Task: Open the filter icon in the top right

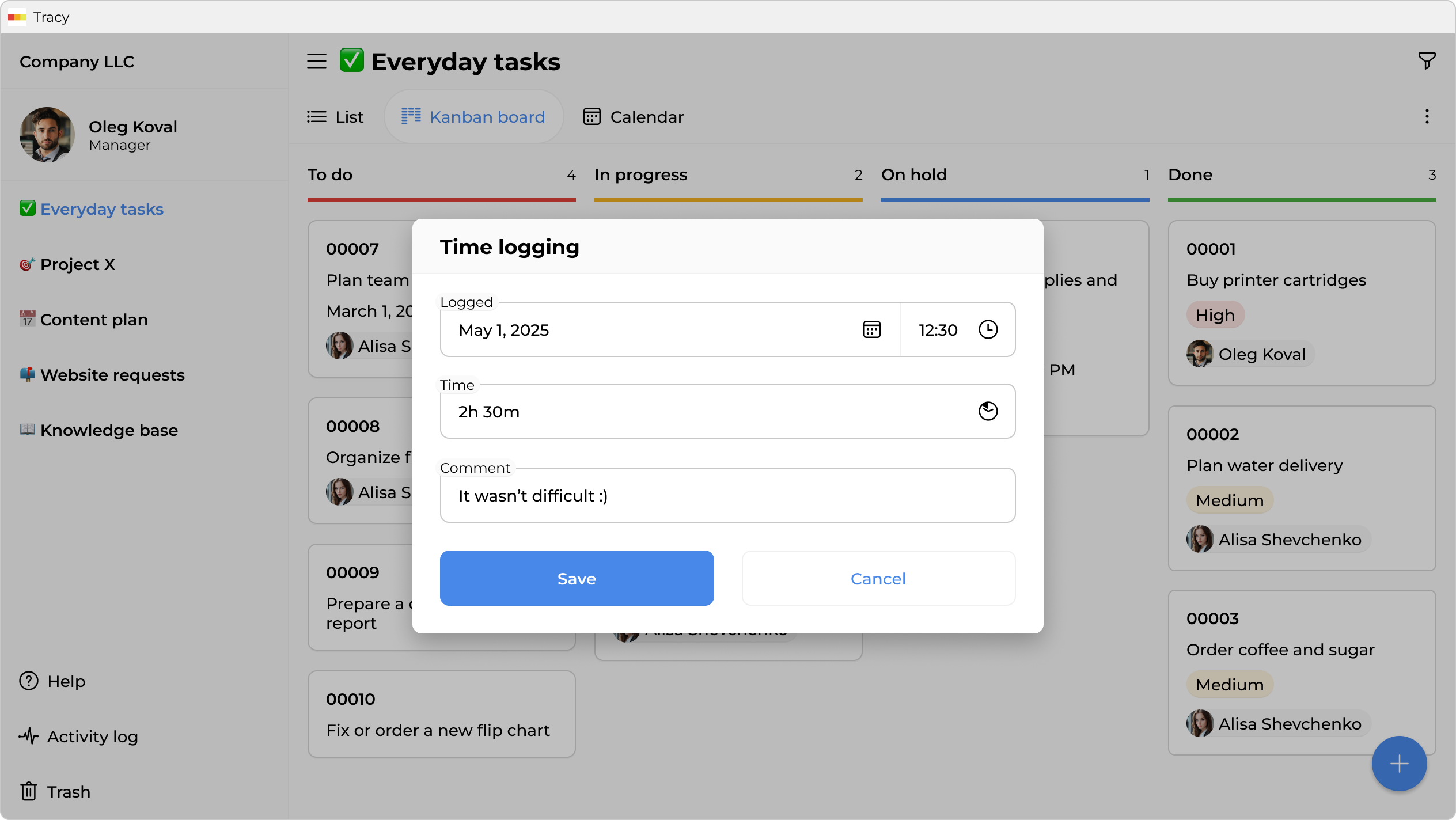Action: 1426,60
